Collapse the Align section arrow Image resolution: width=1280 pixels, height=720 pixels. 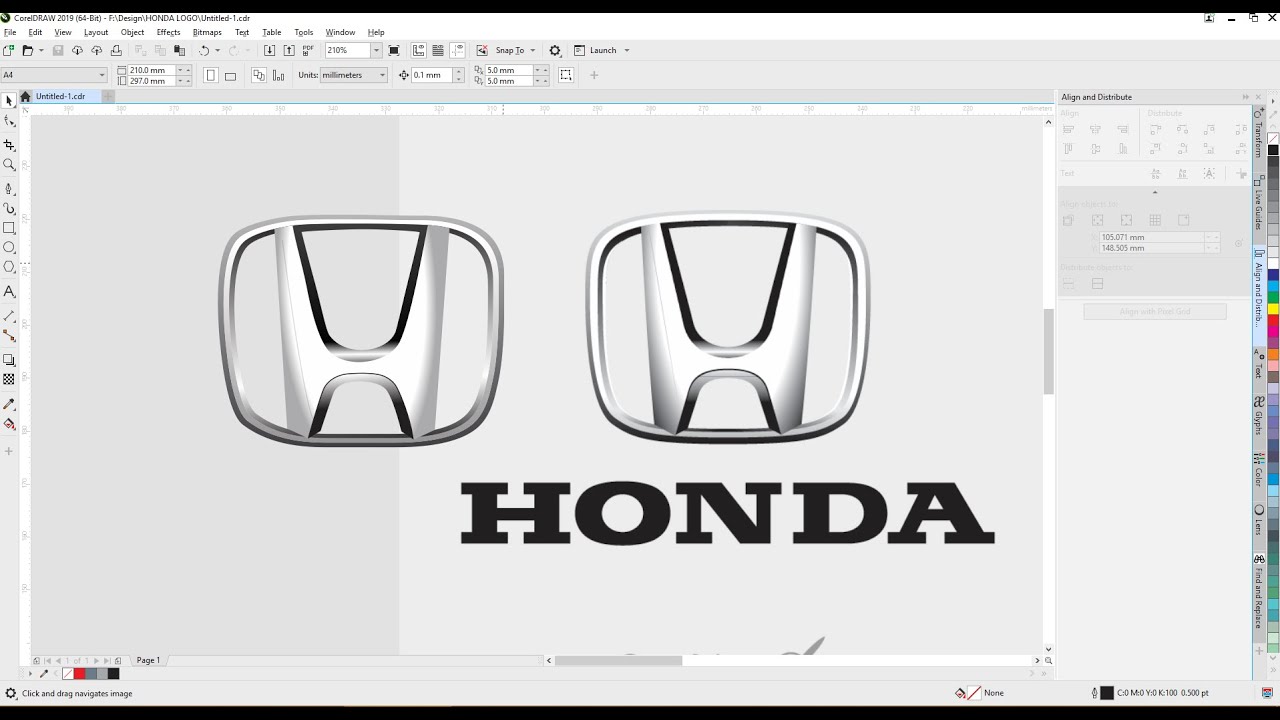click(x=1155, y=192)
